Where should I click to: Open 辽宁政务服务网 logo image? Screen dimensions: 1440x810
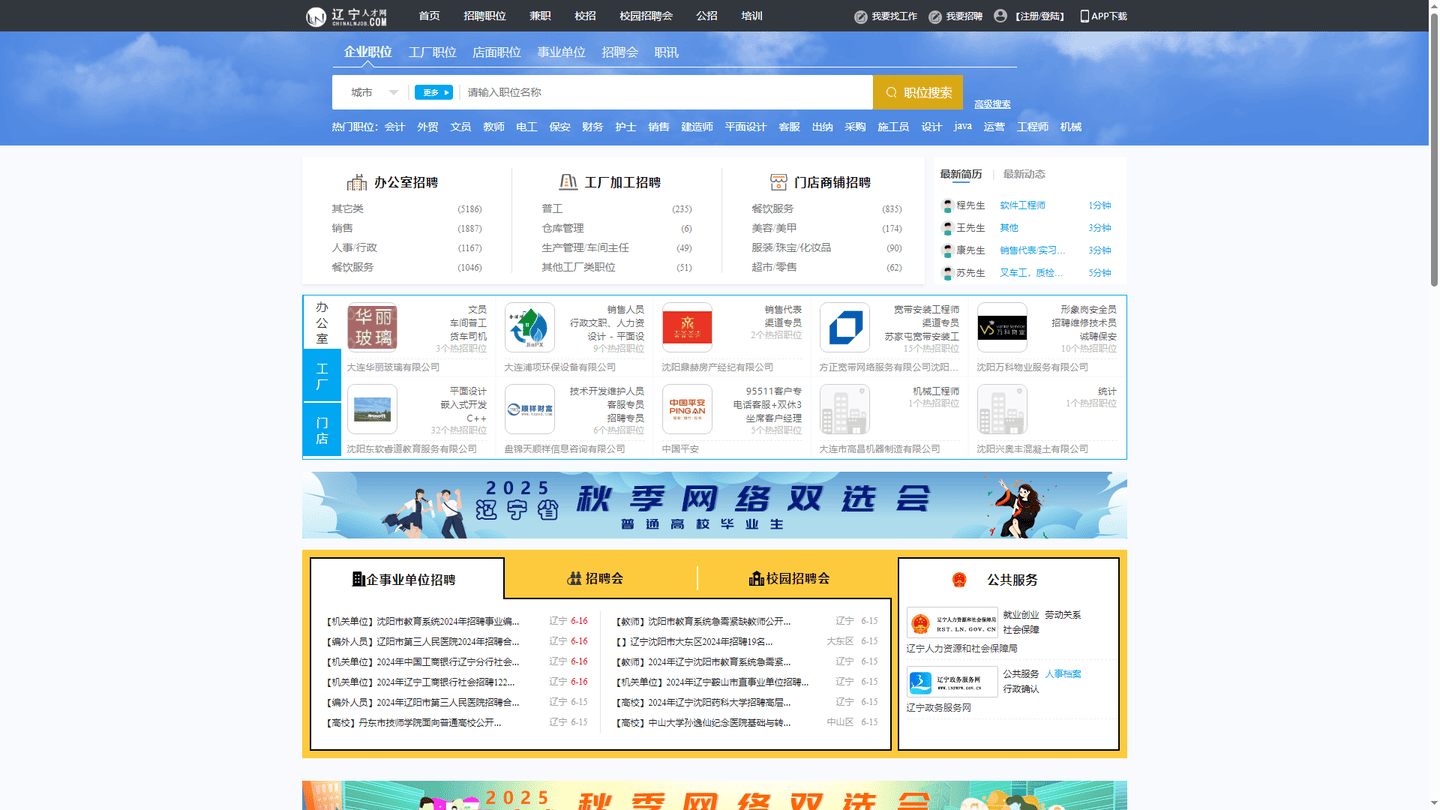click(952, 683)
